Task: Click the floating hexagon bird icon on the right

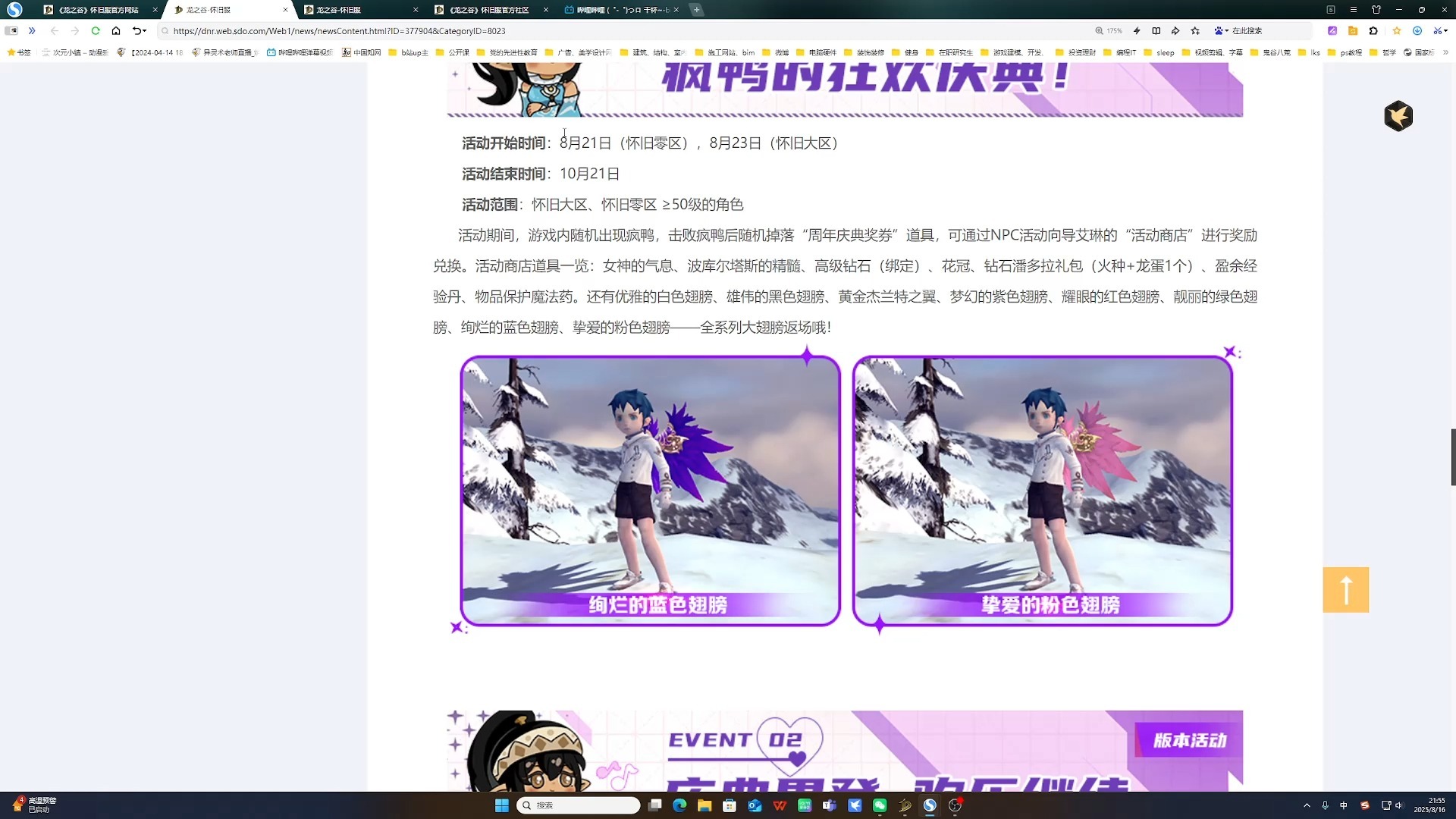Action: pyautogui.click(x=1398, y=116)
